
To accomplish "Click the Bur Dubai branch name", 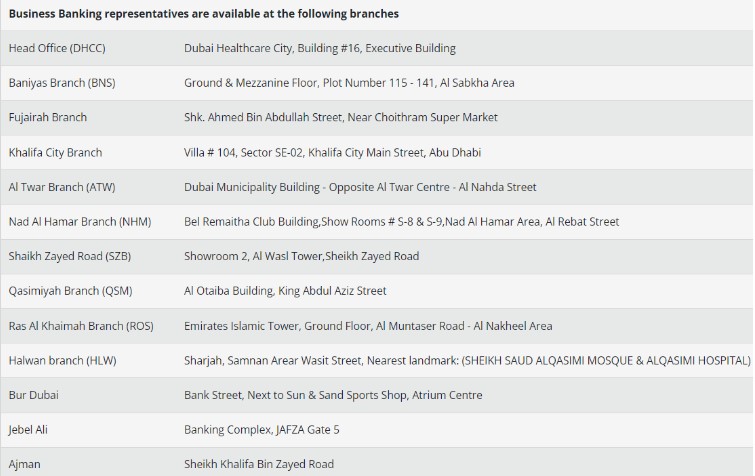I will (34, 395).
